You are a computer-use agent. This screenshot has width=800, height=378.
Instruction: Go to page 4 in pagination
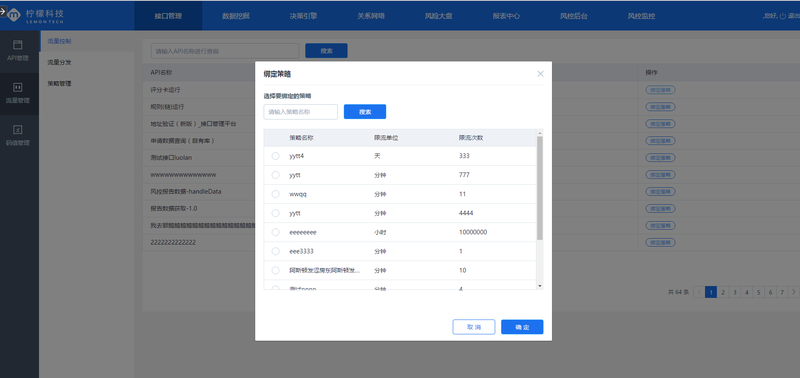pyautogui.click(x=746, y=292)
